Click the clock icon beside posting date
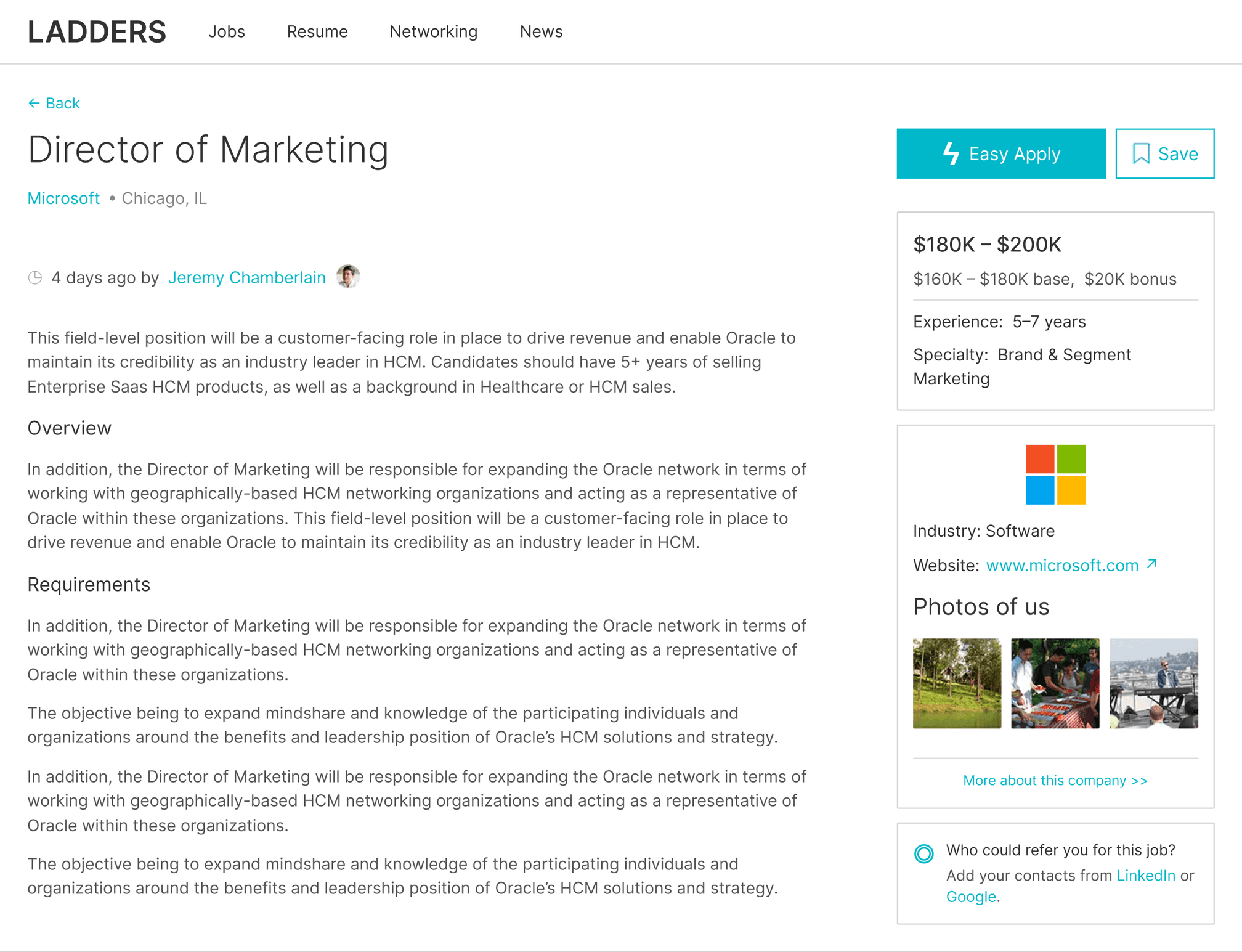 point(35,278)
